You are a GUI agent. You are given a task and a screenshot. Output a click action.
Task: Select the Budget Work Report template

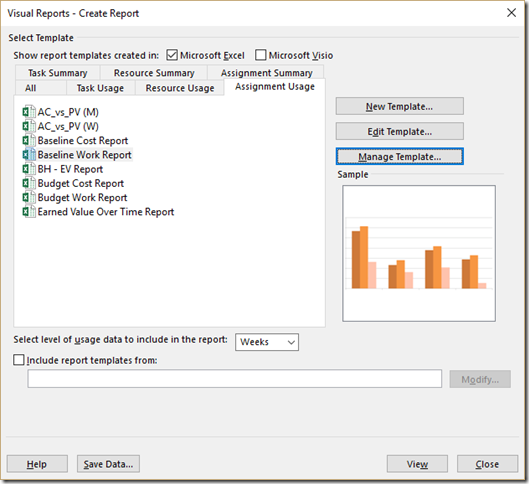[x=82, y=197]
